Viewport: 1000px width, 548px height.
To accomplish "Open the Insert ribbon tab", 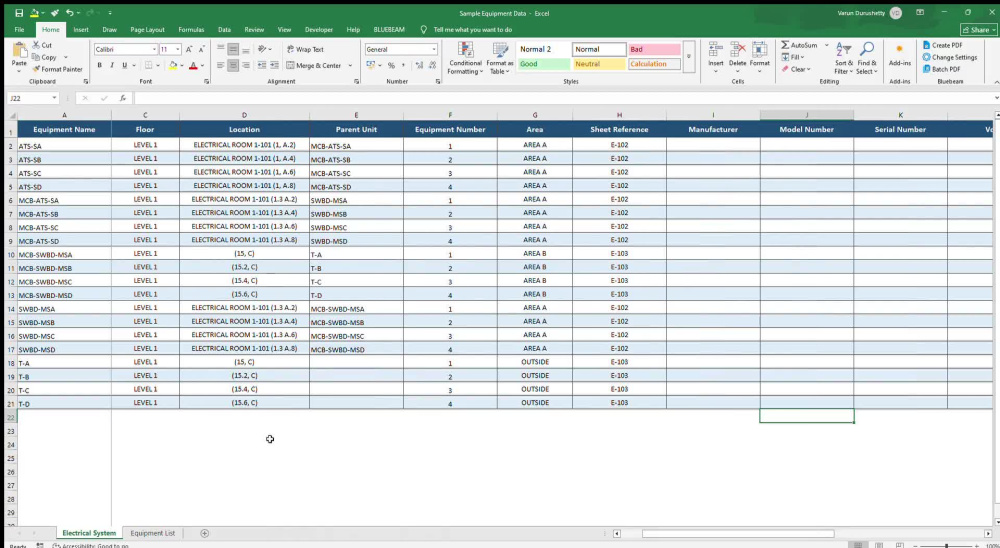I will tap(81, 29).
